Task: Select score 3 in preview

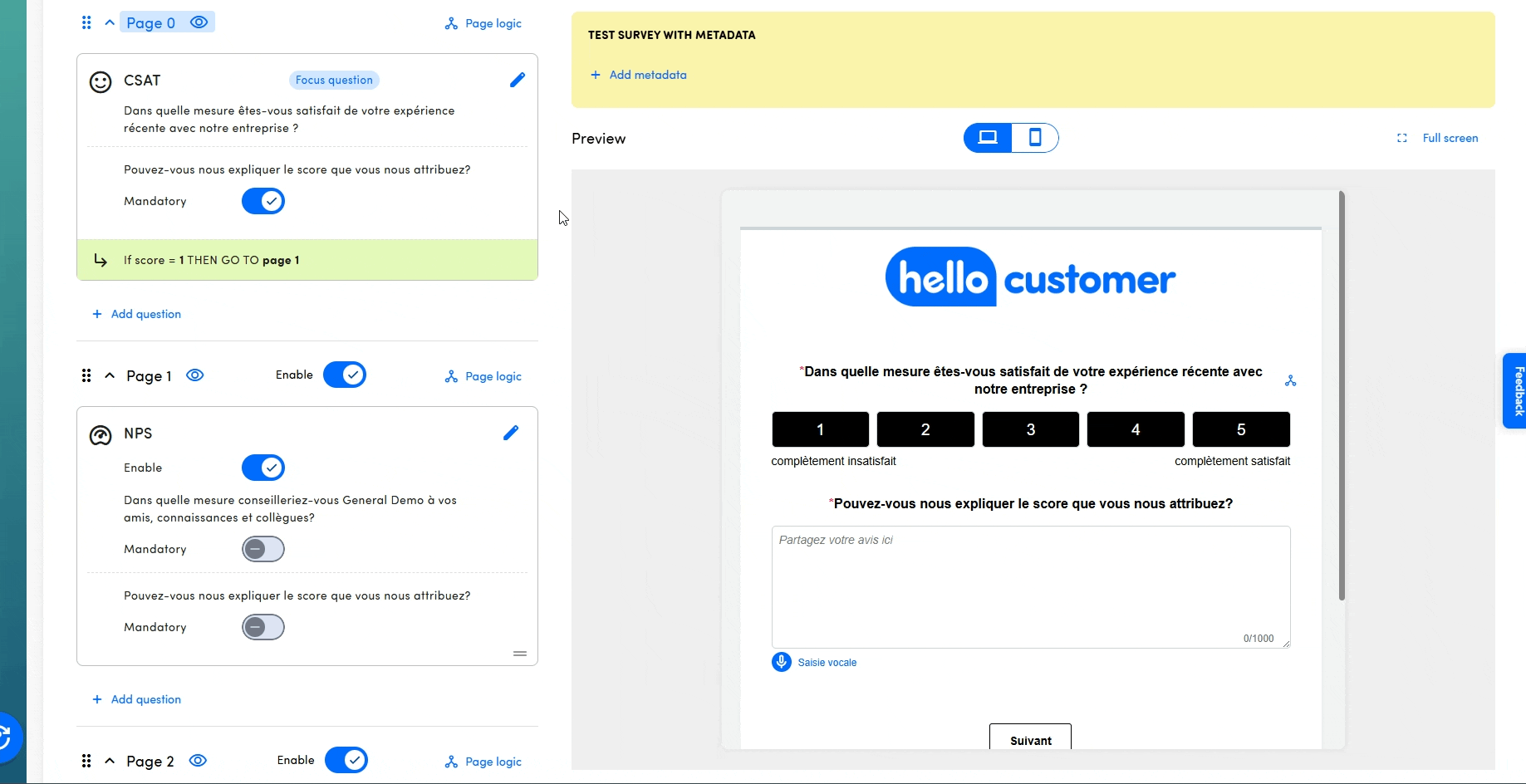Action: (x=1031, y=429)
